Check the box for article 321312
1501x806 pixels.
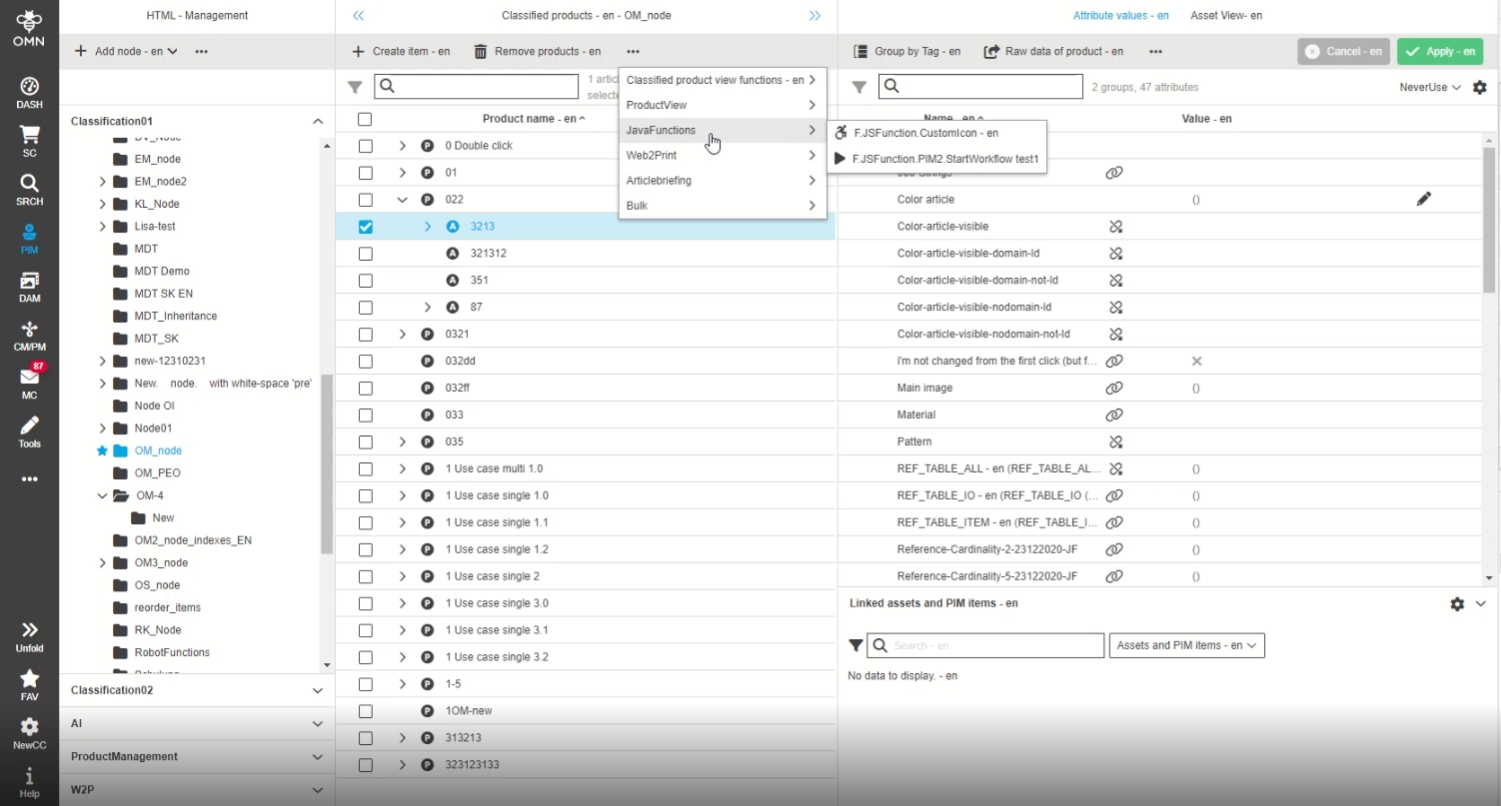(x=365, y=254)
